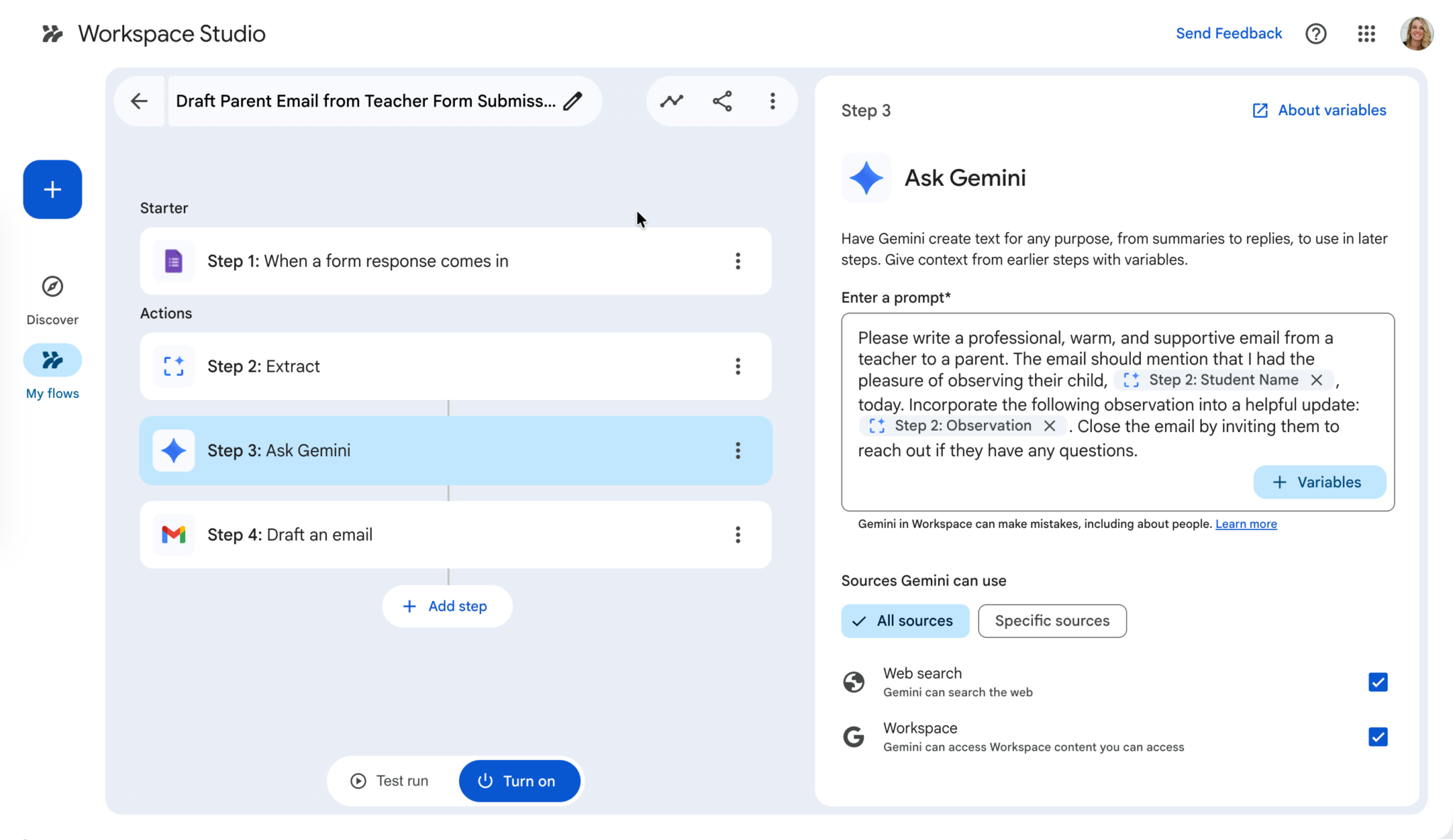
Task: Click the Google Forms icon in Step 1
Action: point(174,261)
